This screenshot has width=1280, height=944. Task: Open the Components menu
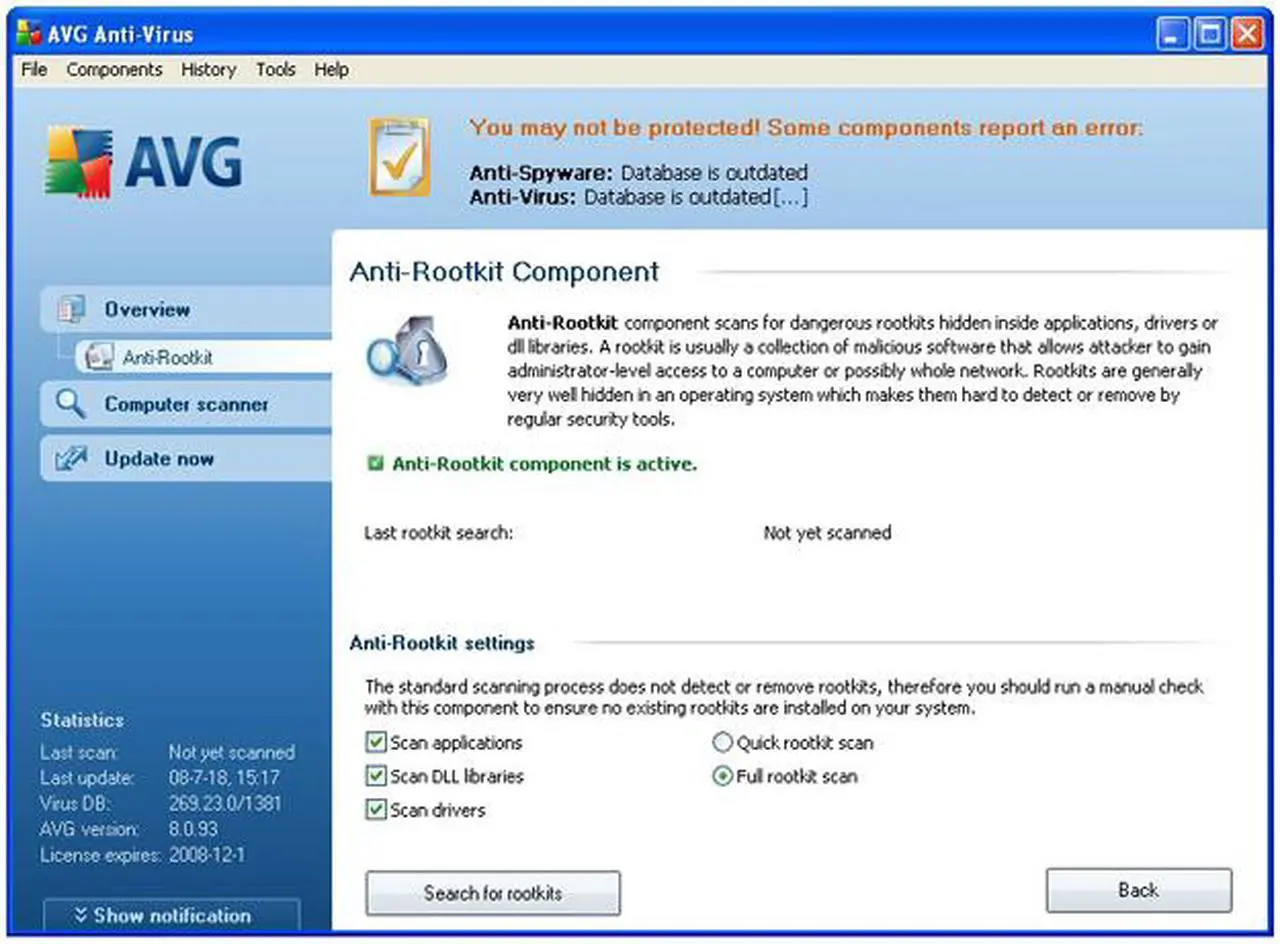coord(114,69)
